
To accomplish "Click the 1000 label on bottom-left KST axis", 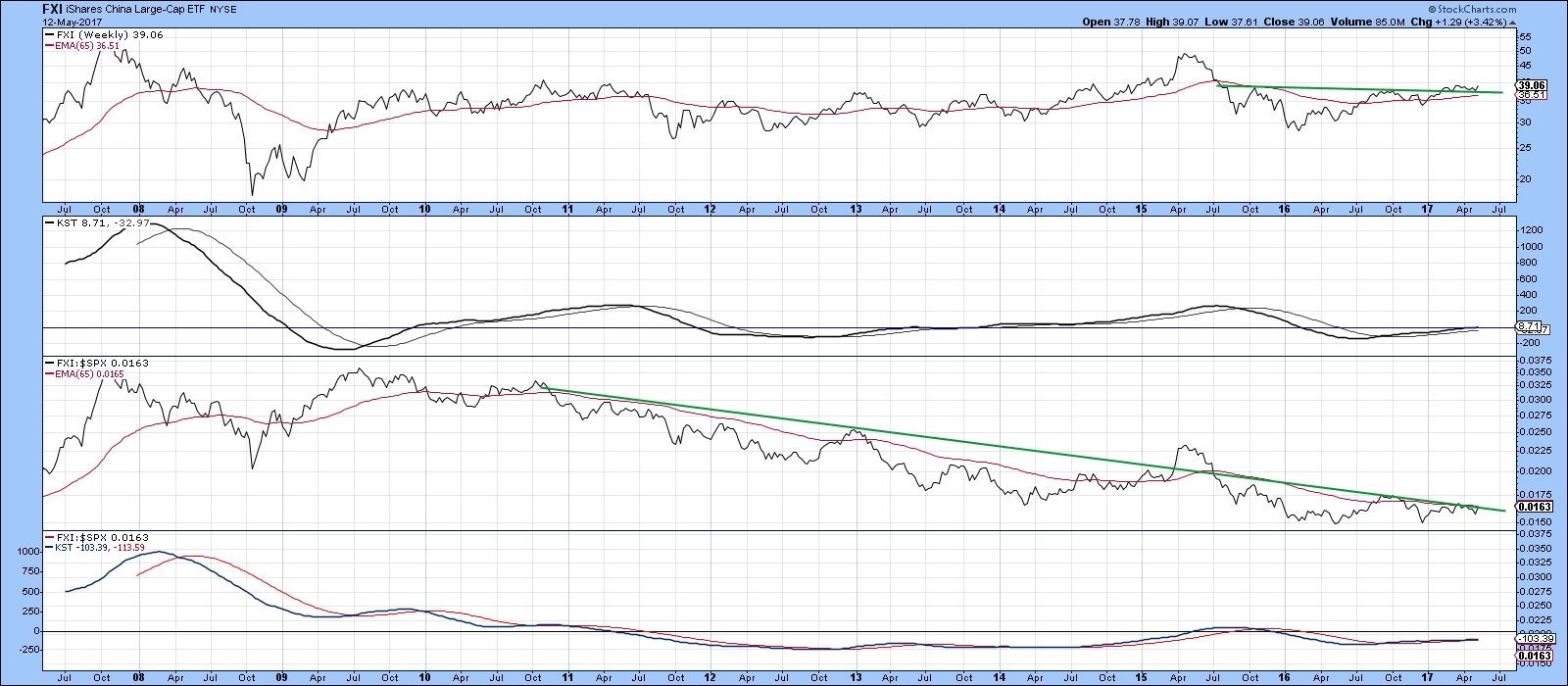I will tap(29, 552).
